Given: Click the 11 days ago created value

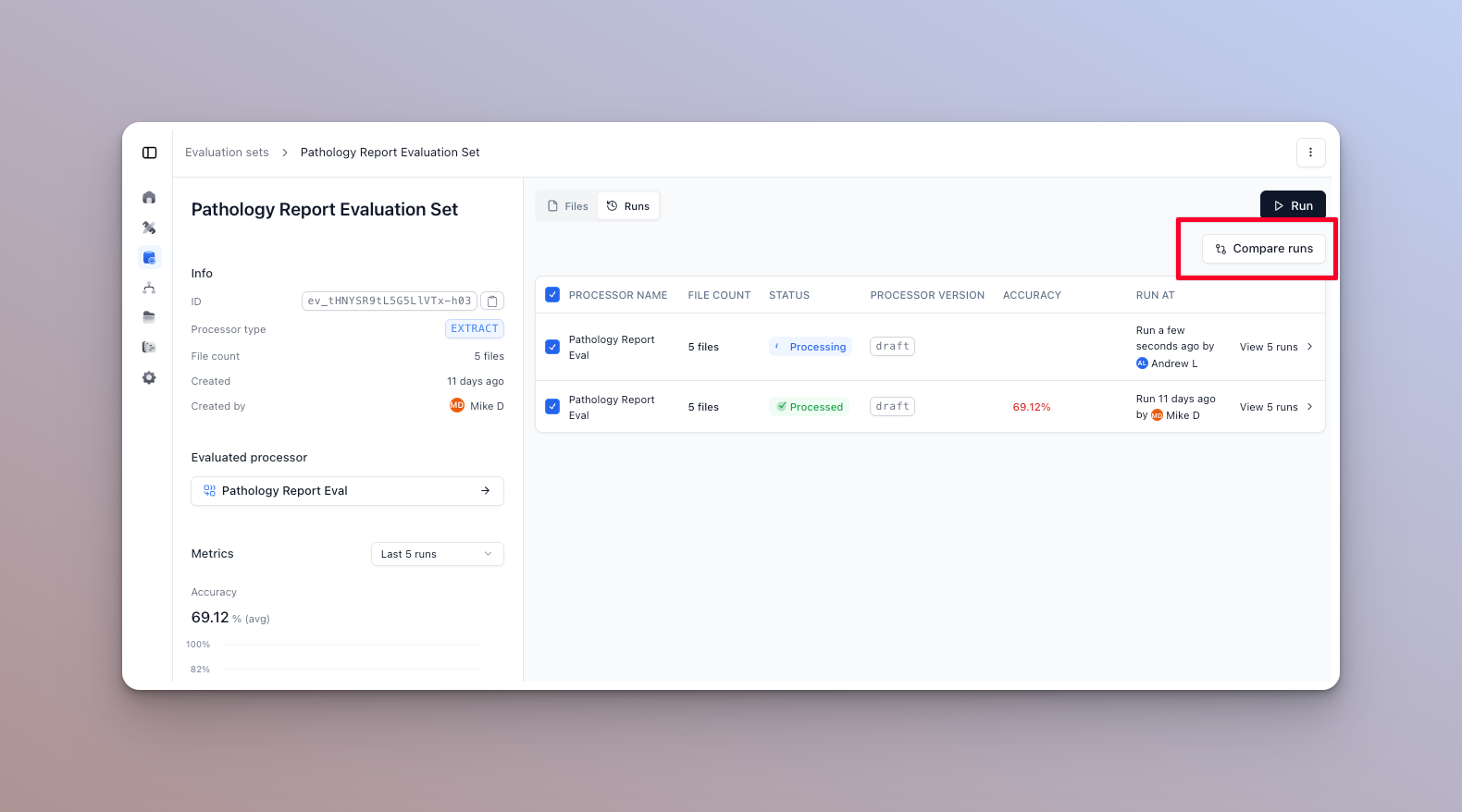Looking at the screenshot, I should pyautogui.click(x=476, y=381).
